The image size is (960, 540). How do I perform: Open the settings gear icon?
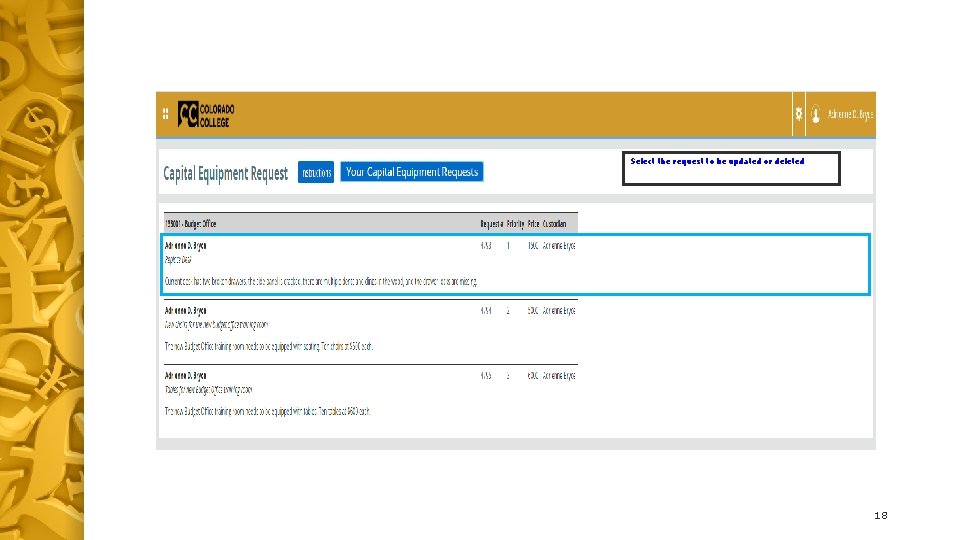coord(798,114)
